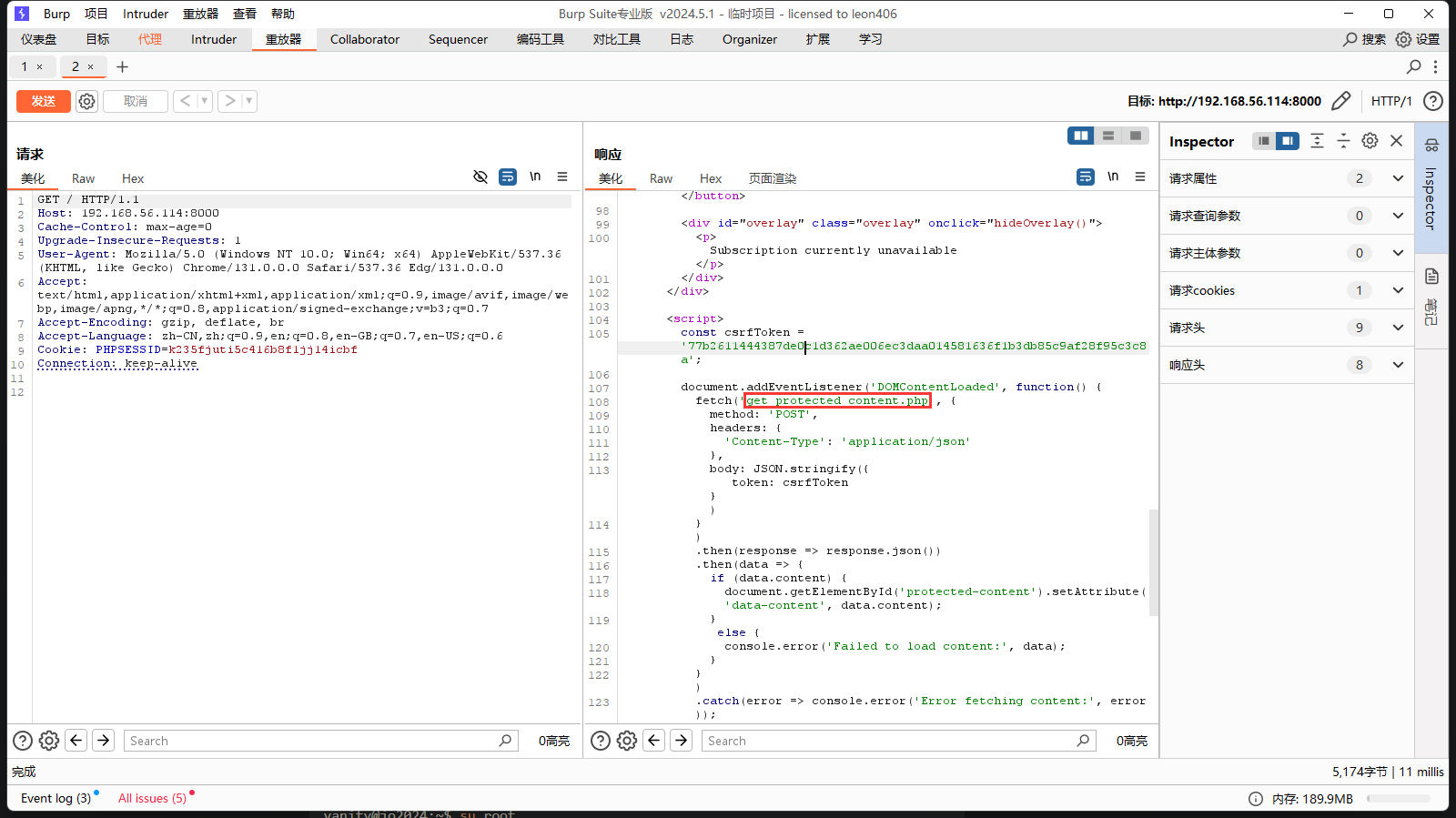1456x818 pixels.
Task: Open the response panel hamburger menu
Action: [1140, 177]
